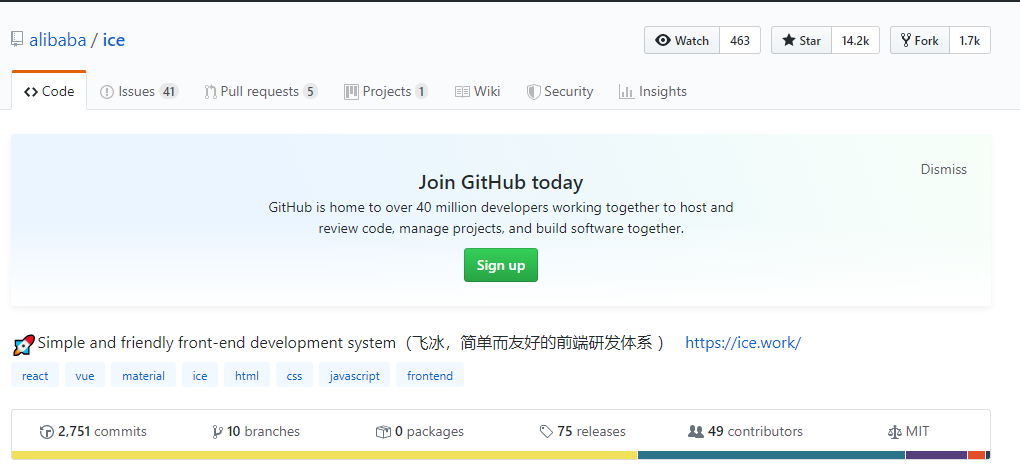Image resolution: width=1020 pixels, height=472 pixels.
Task: Show the 49 contributors list
Action: tap(745, 431)
